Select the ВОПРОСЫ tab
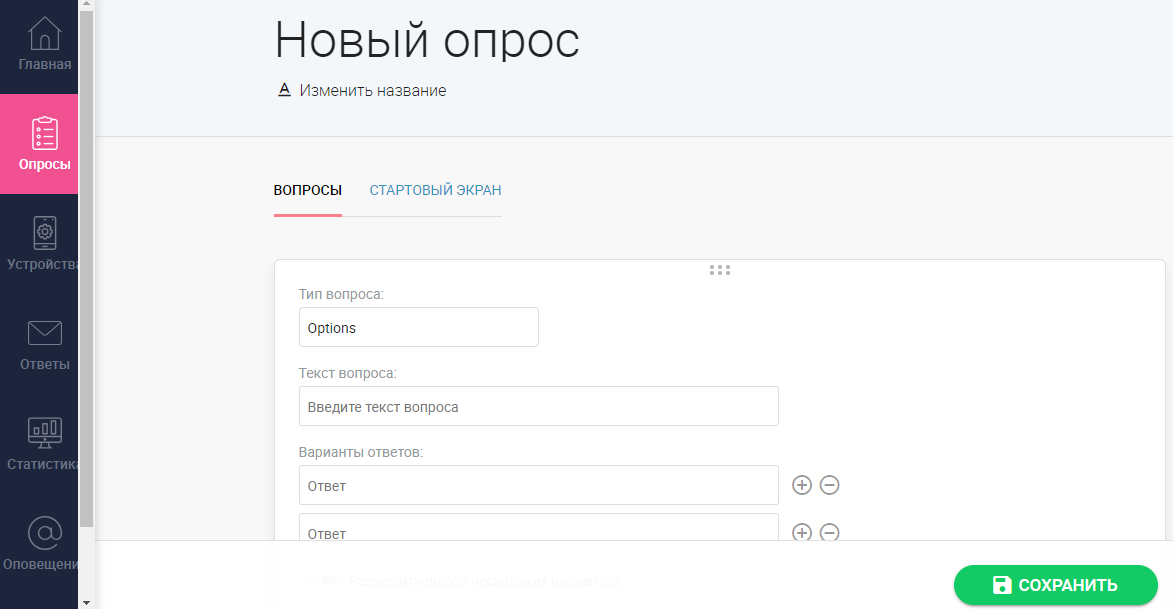Image resolution: width=1173 pixels, height=609 pixels. coord(308,190)
